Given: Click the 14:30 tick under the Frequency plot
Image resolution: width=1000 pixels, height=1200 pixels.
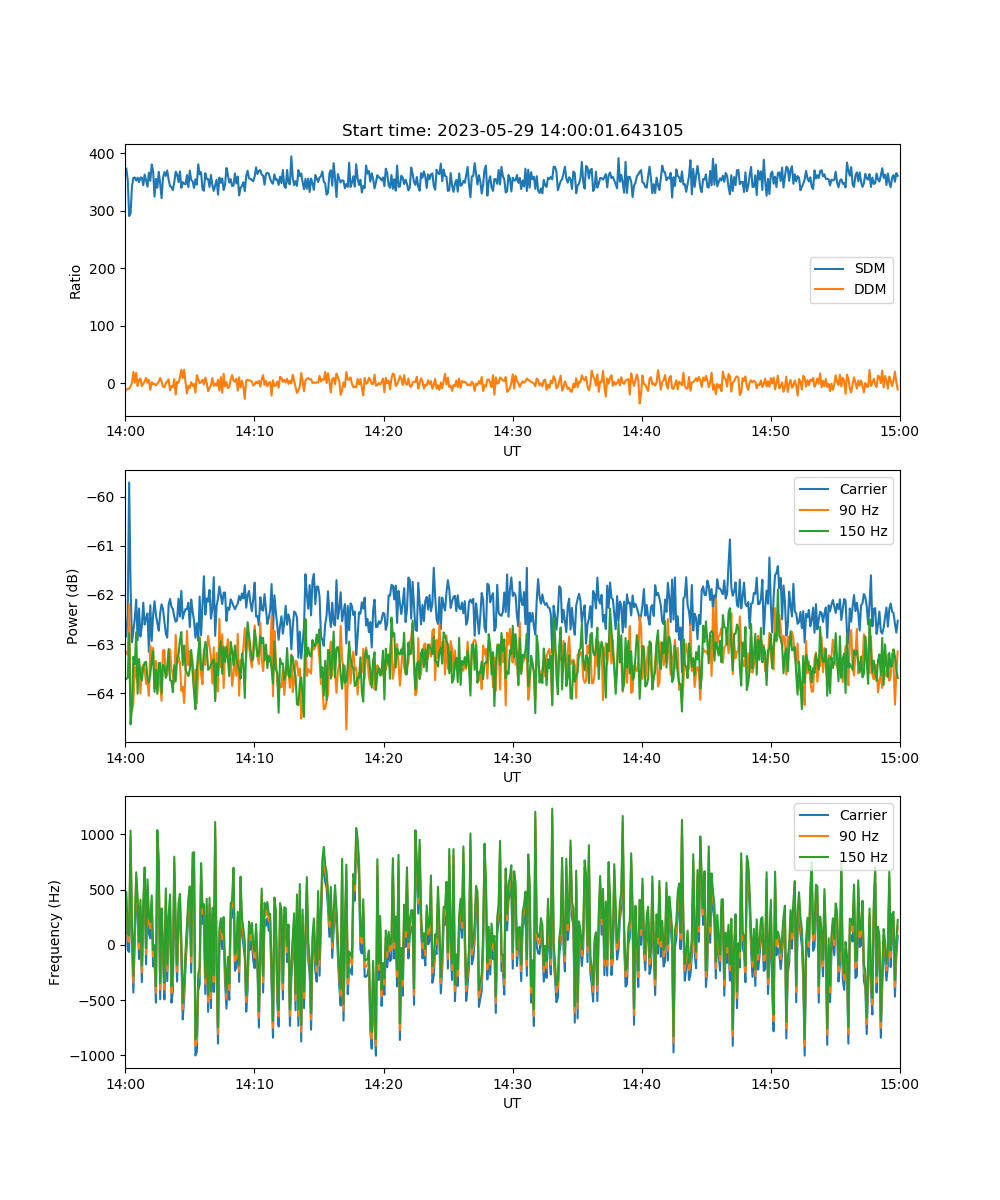Looking at the screenshot, I should click(512, 1083).
